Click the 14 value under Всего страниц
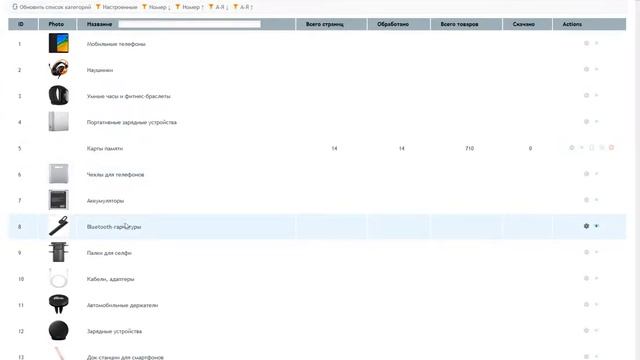Viewport: 640px width, 360px height. [334, 149]
